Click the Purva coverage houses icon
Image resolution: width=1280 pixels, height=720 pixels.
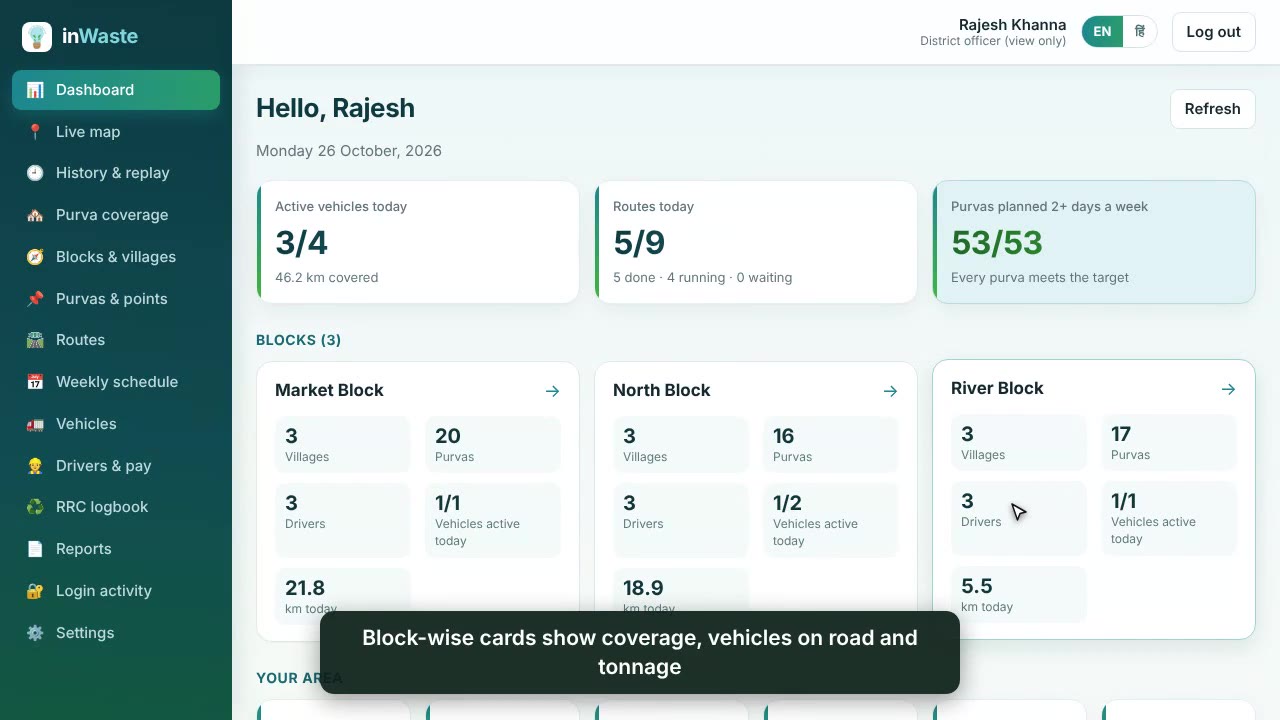(x=35, y=215)
